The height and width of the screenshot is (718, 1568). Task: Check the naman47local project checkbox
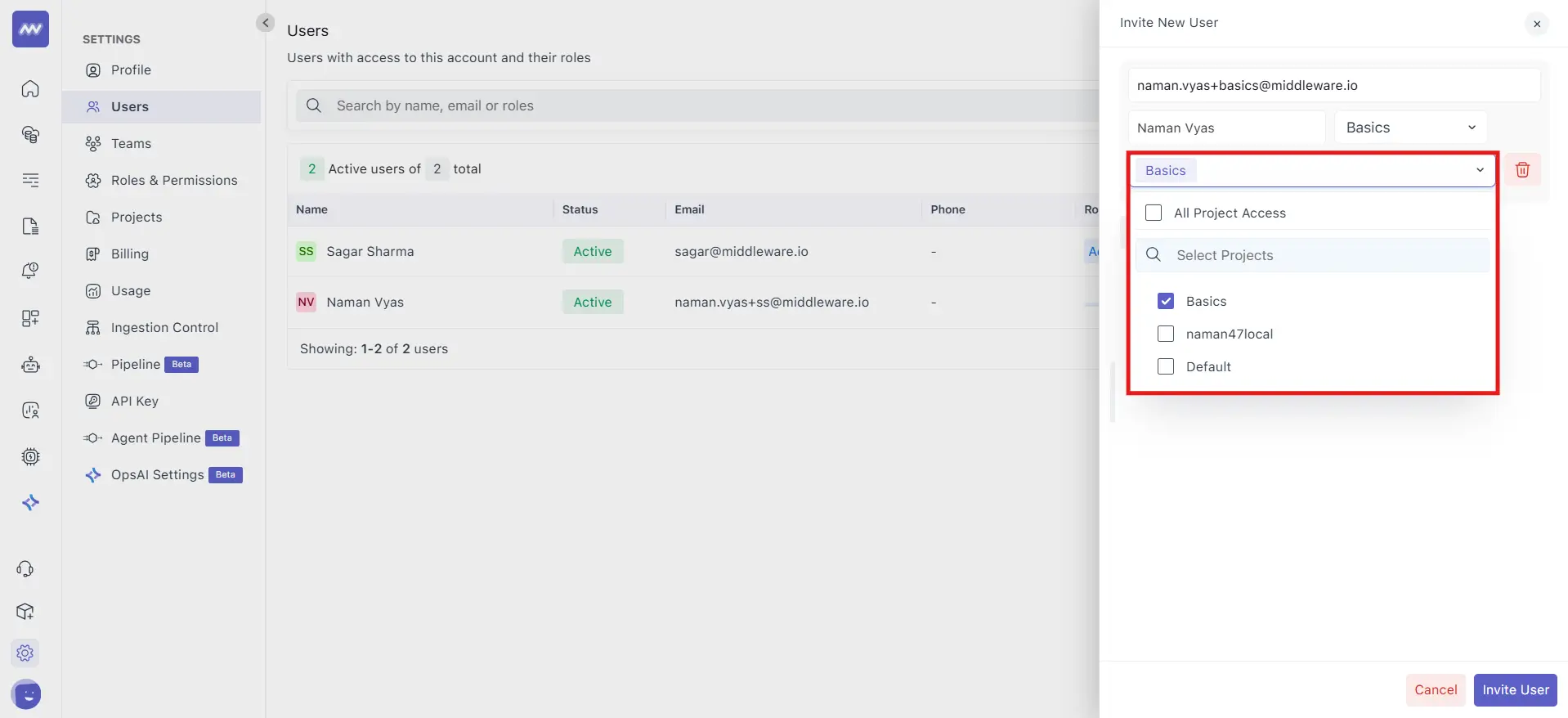pyautogui.click(x=1166, y=334)
